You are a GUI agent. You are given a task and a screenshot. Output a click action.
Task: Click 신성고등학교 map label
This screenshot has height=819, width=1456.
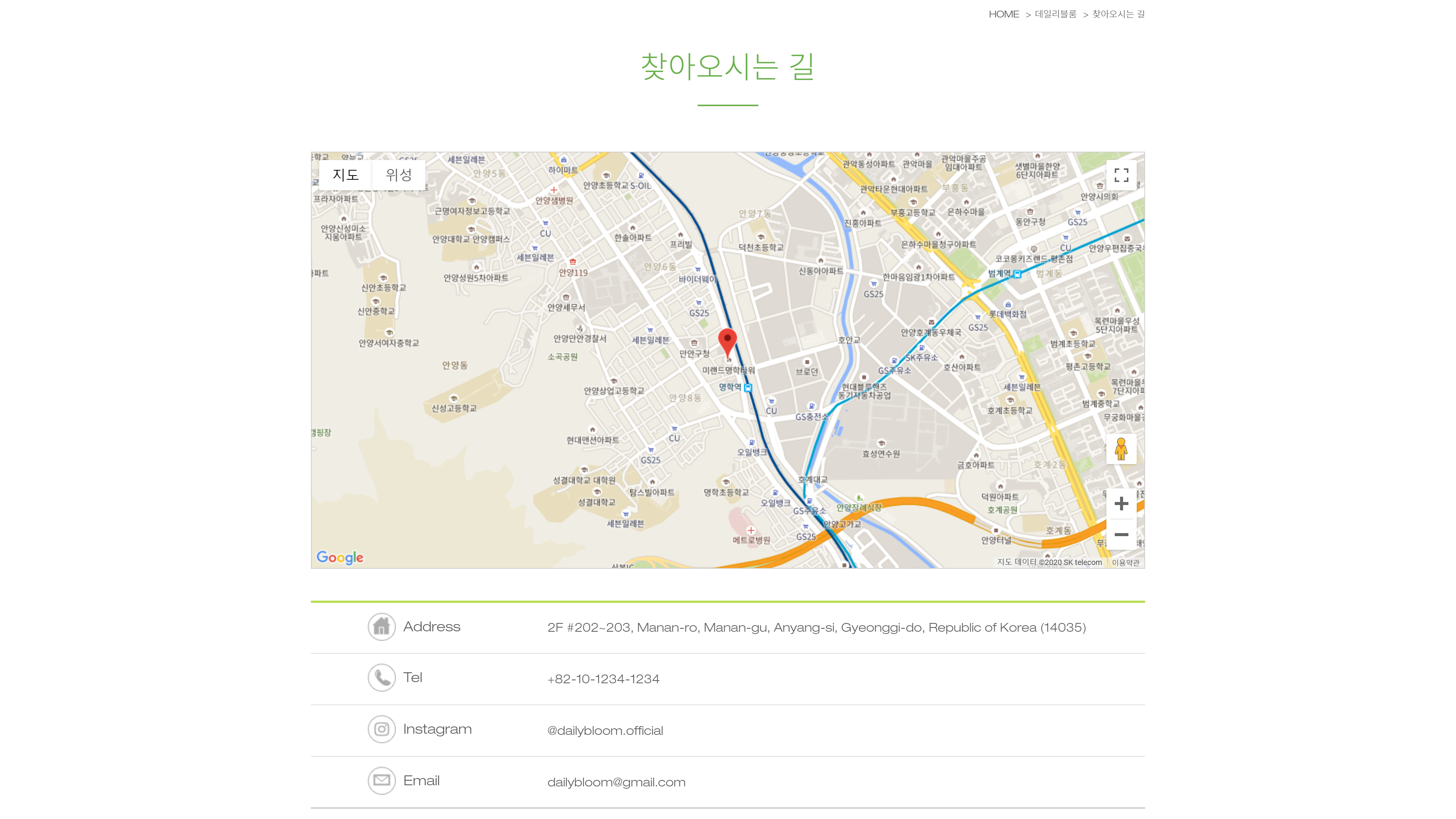tap(454, 408)
